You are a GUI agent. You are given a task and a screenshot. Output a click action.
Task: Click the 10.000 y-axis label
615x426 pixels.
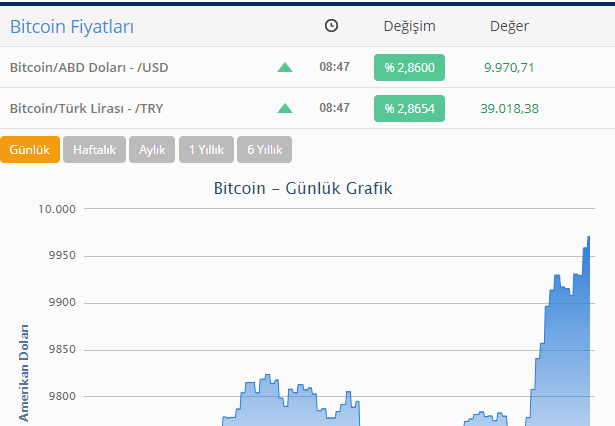[57, 209]
